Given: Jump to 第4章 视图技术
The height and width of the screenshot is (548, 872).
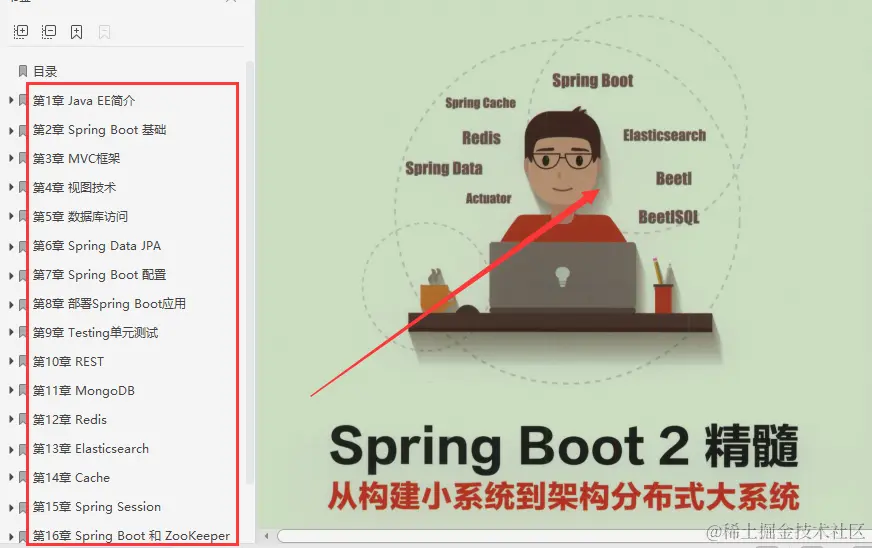Looking at the screenshot, I should (x=75, y=187).
